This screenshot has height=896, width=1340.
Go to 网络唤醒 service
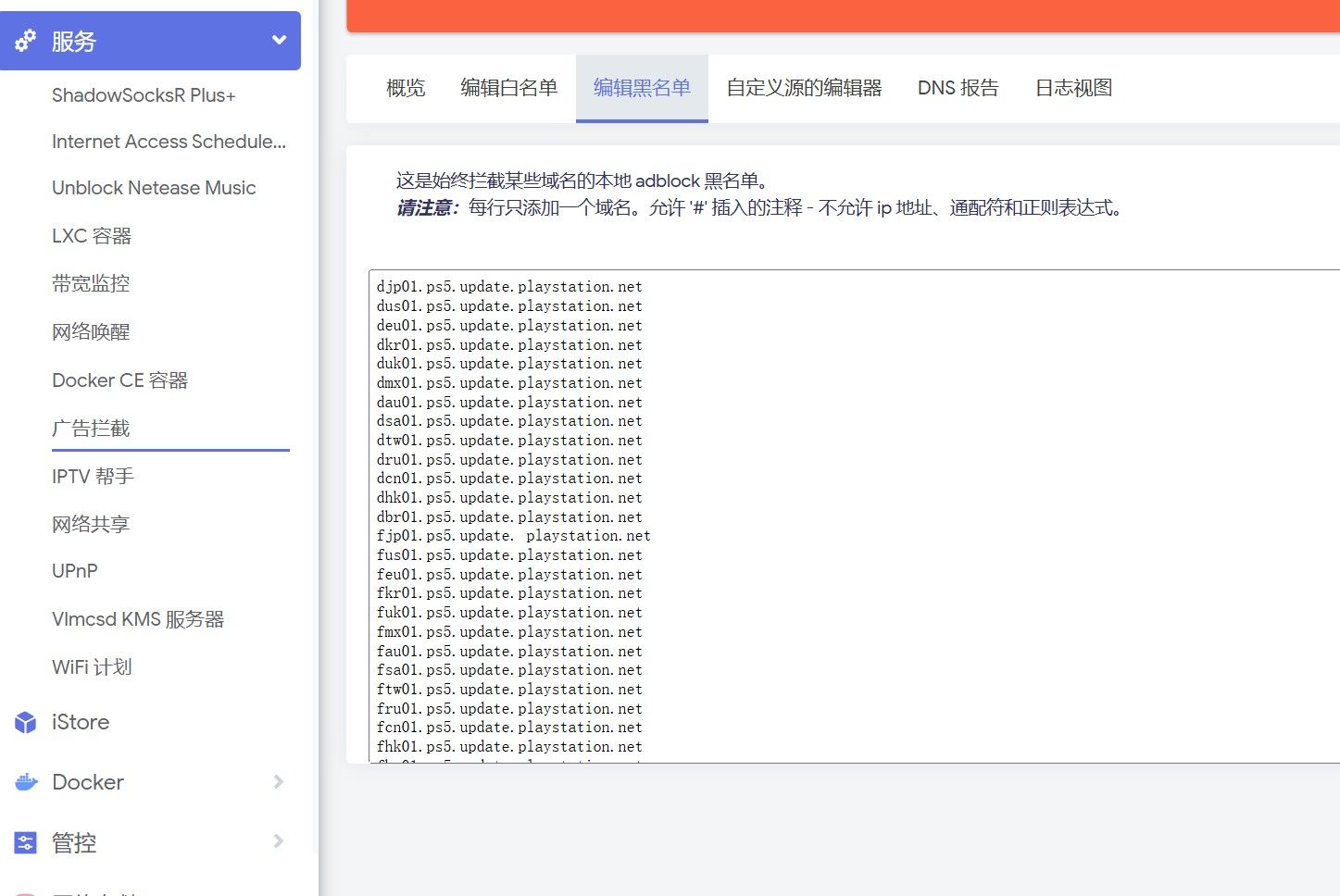point(91,332)
